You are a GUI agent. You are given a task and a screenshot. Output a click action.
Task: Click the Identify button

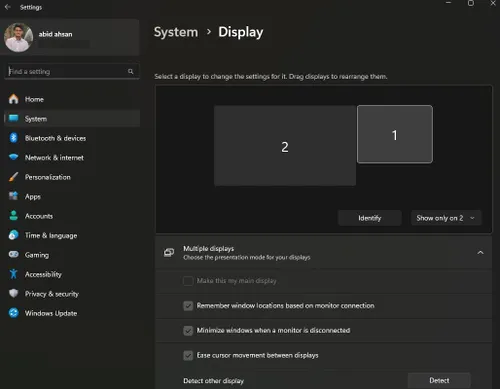coord(370,218)
